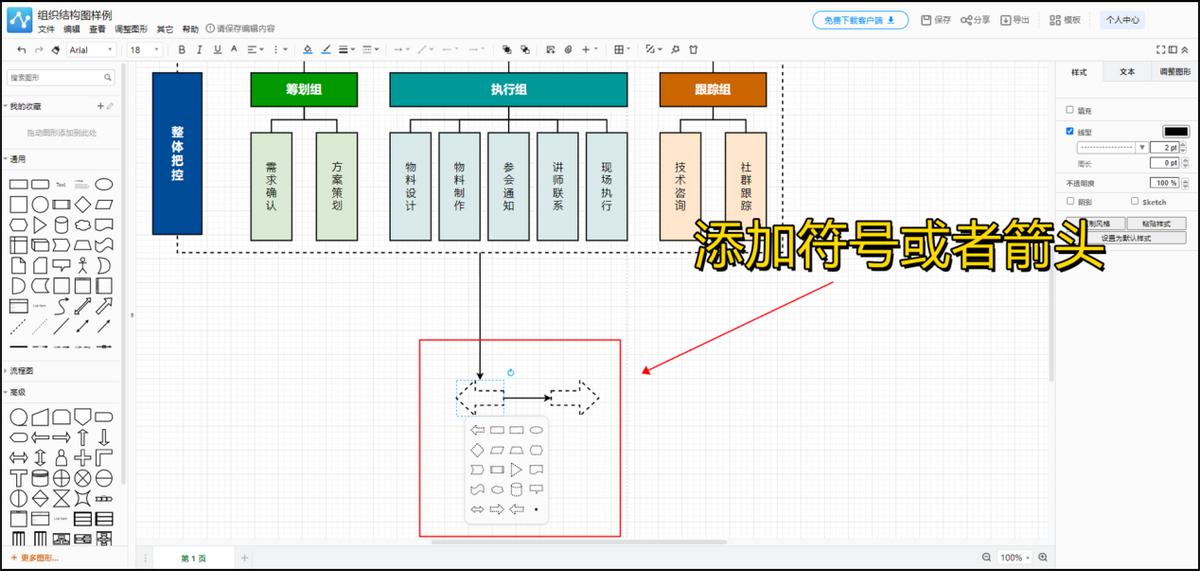Click the 分享 share button

pyautogui.click(x=975, y=20)
